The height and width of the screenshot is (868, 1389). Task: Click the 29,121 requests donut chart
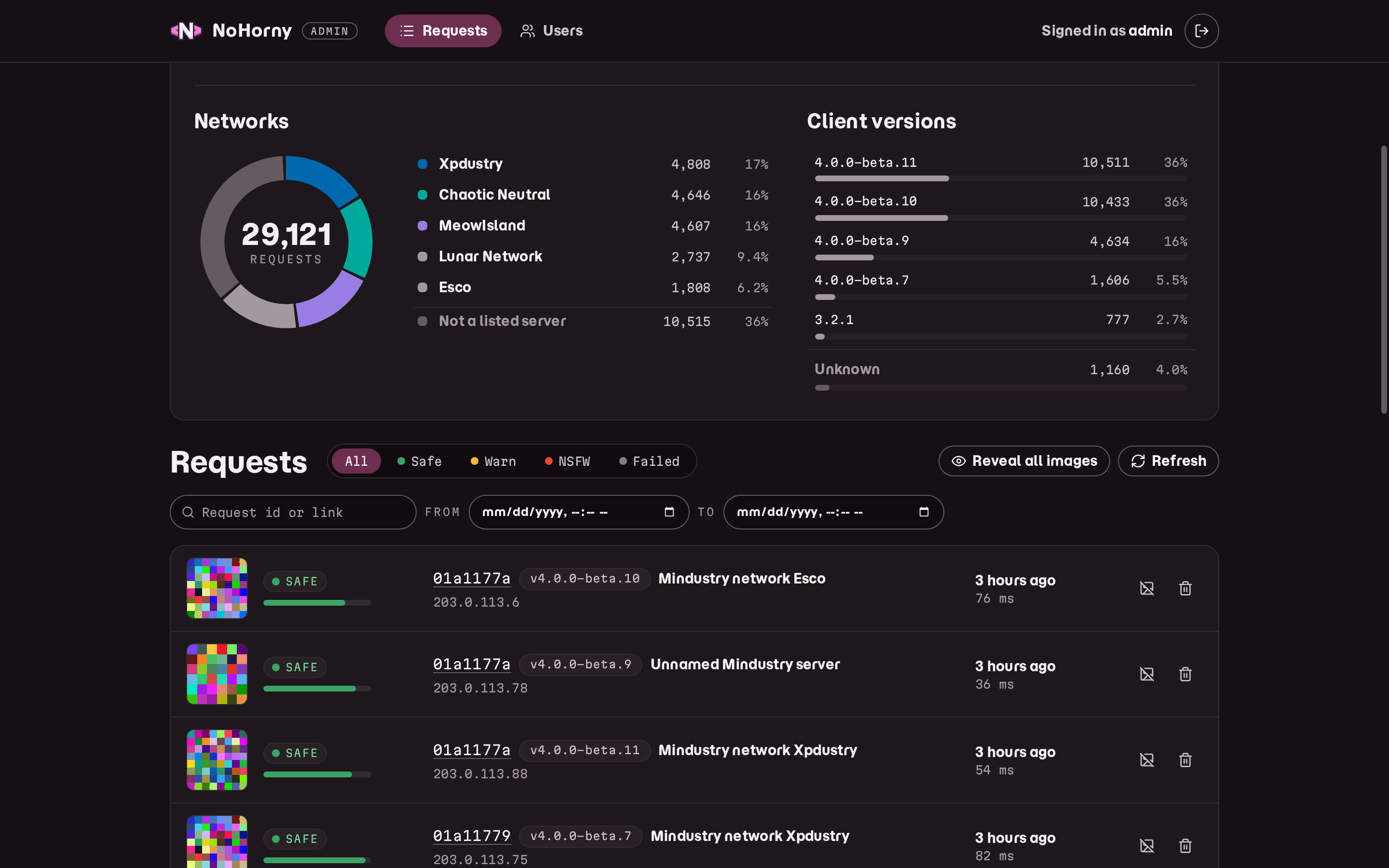286,242
